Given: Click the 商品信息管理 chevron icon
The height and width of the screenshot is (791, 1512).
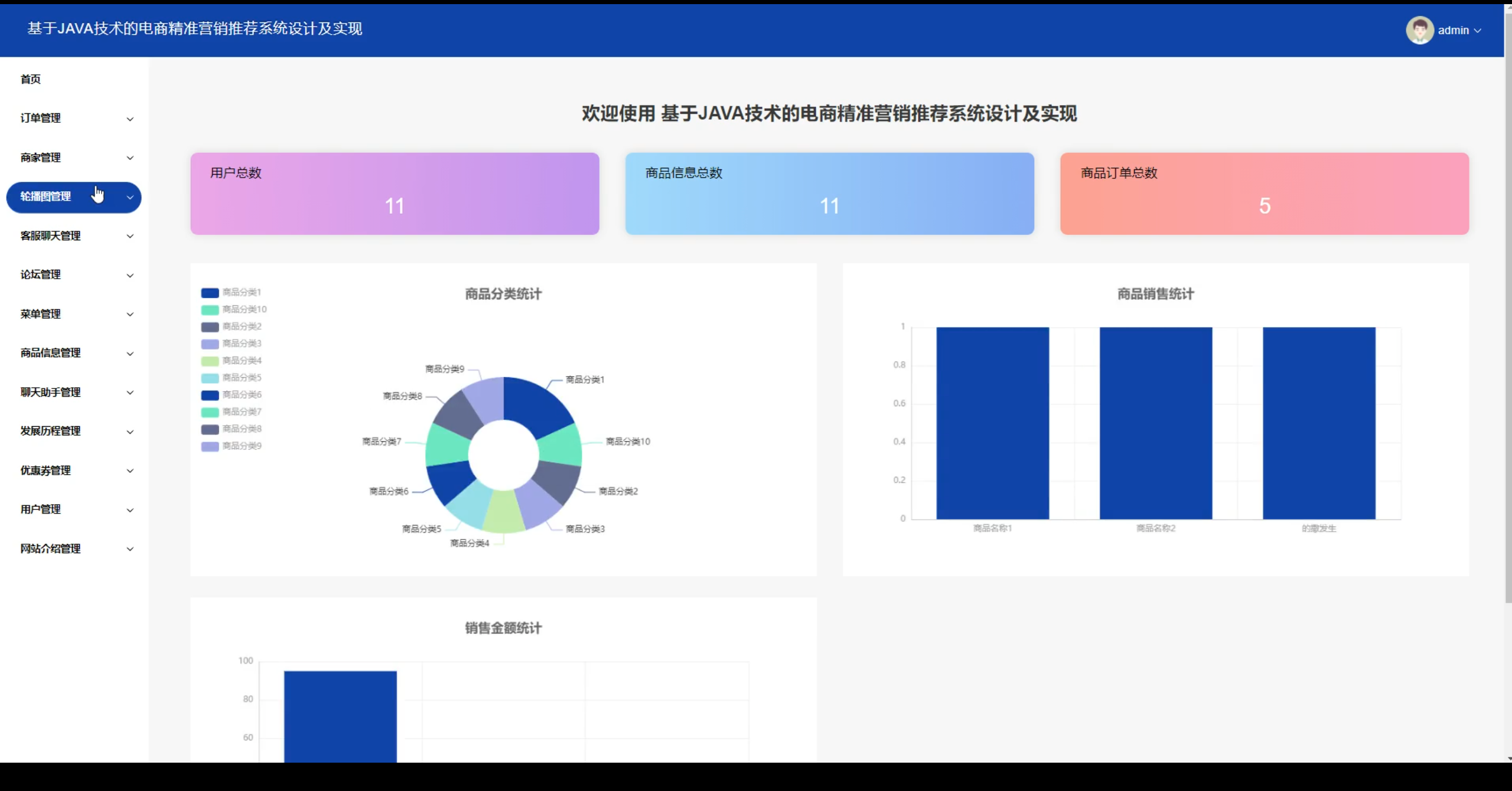Looking at the screenshot, I should 130,354.
